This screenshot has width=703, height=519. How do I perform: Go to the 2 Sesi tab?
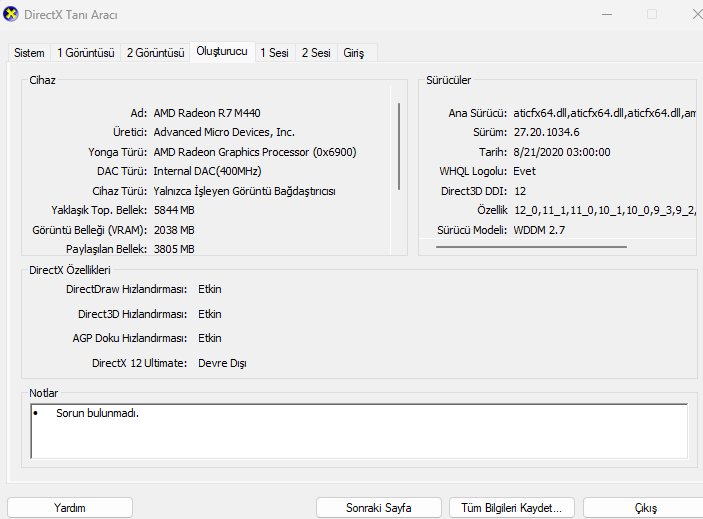316,53
